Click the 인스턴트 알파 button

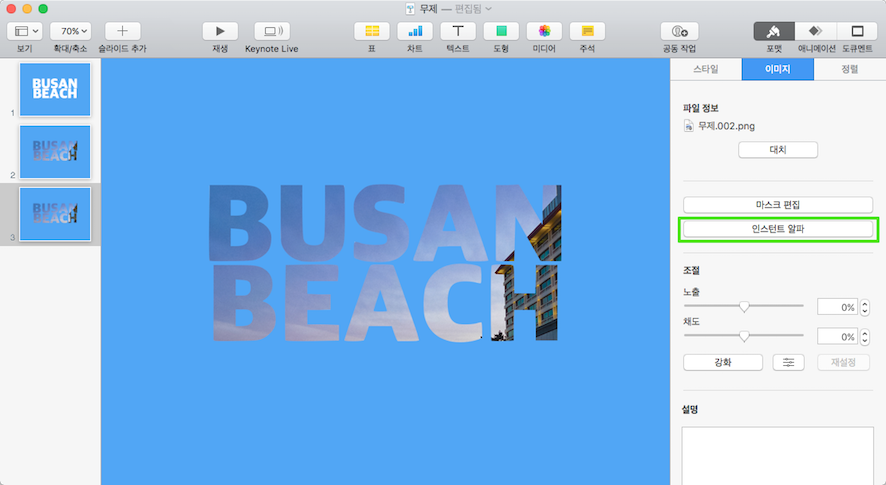point(778,229)
